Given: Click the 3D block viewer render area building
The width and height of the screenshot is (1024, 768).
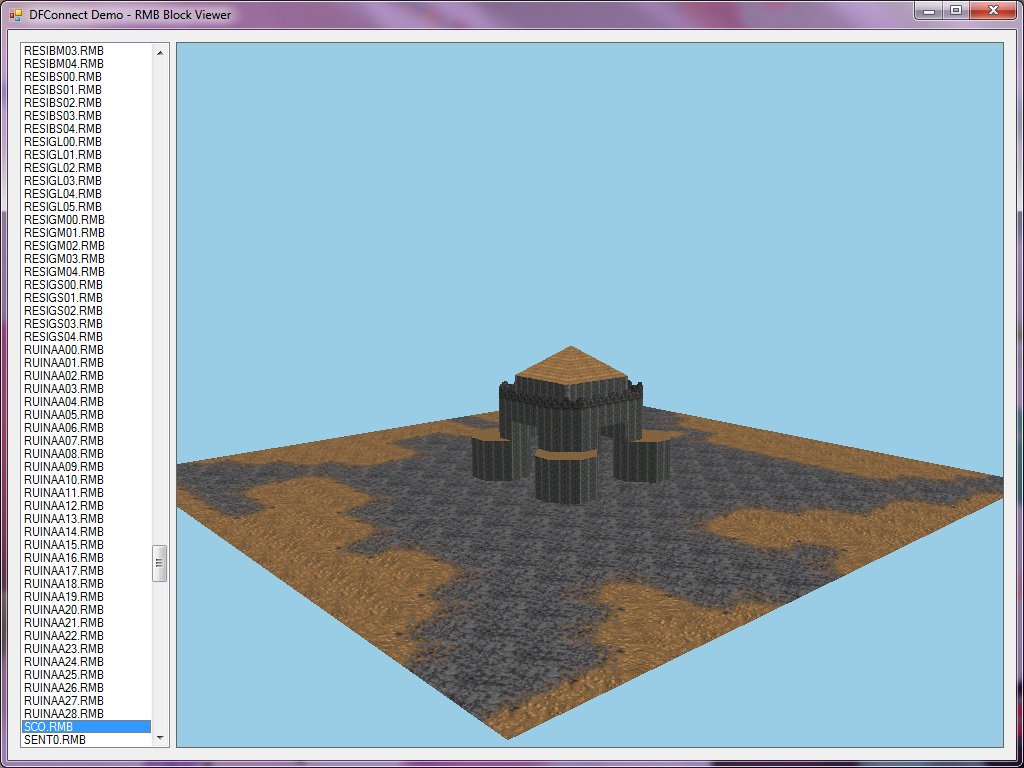Looking at the screenshot, I should [571, 424].
